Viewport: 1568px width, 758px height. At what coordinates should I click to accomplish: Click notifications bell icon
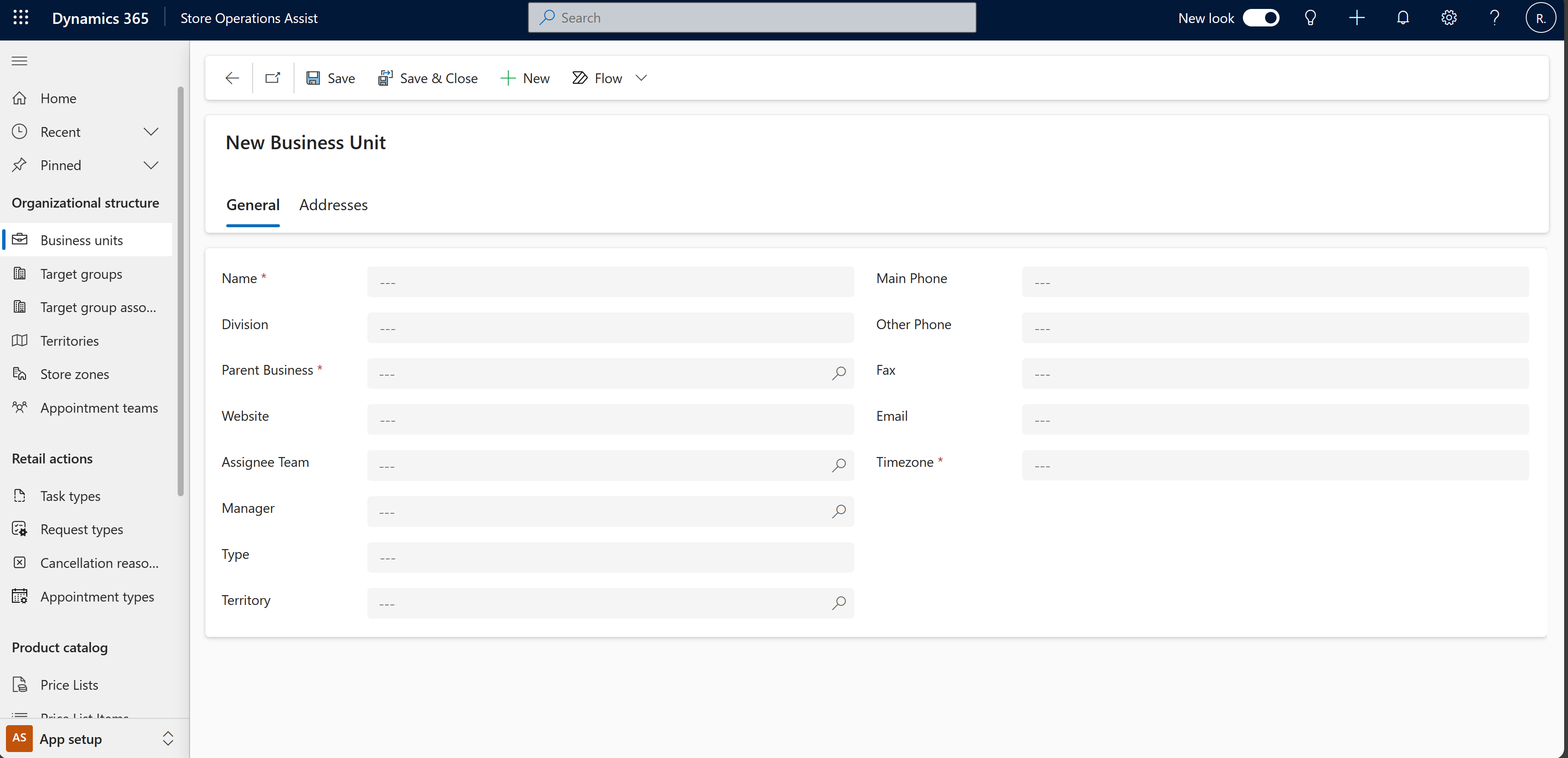(1402, 18)
